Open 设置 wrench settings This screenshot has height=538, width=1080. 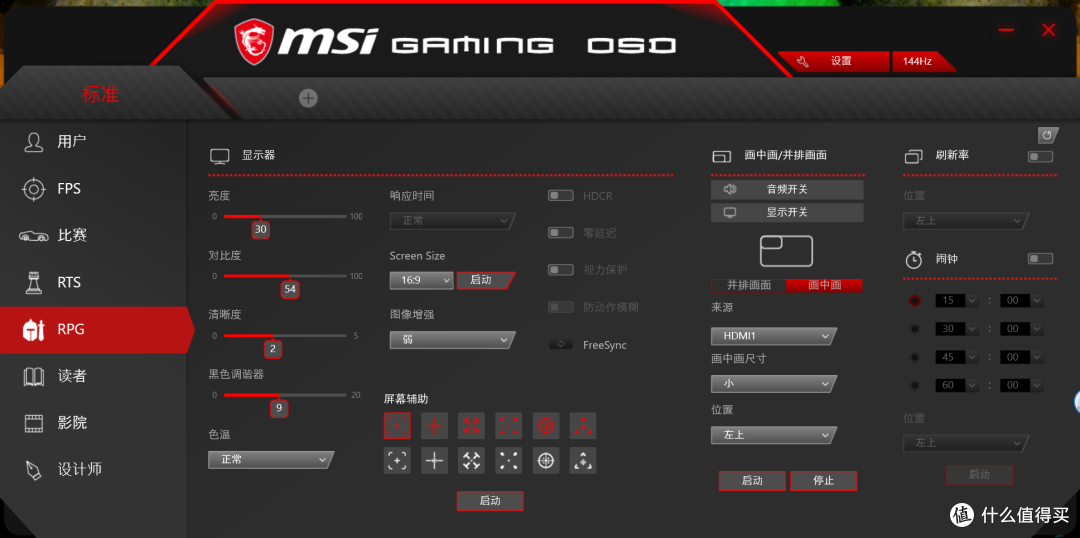834,61
